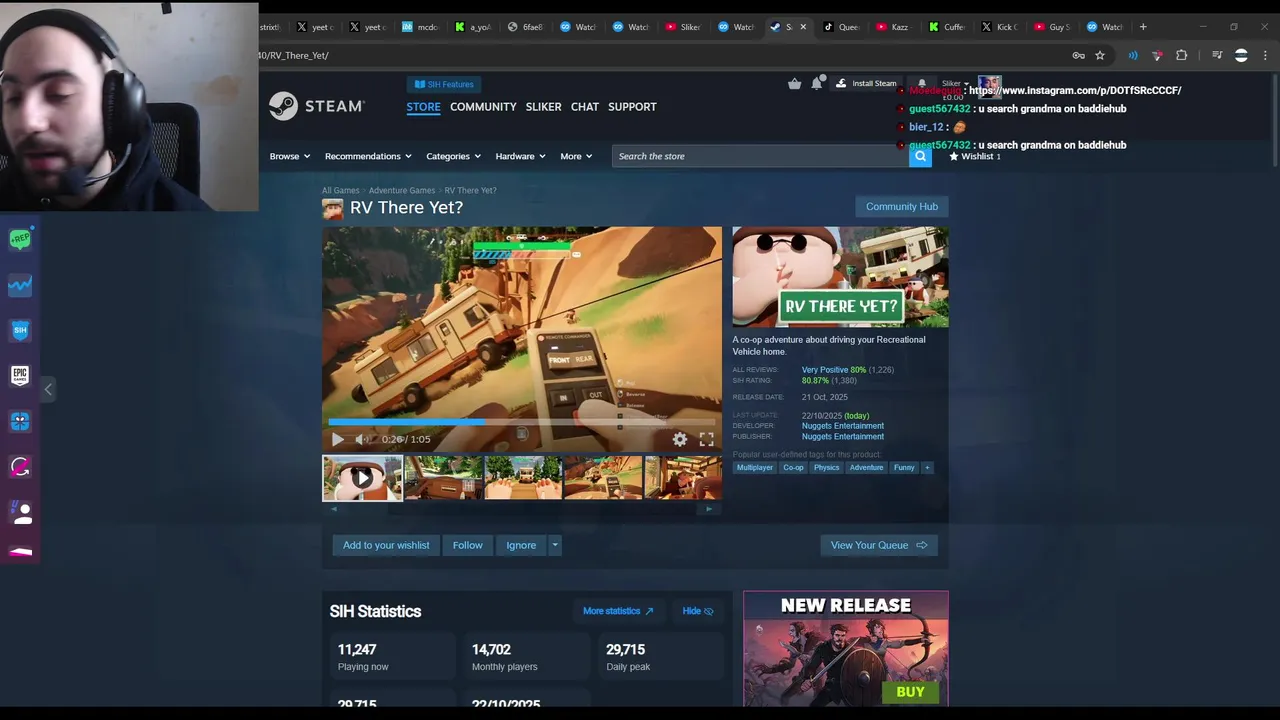The image size is (1280, 720).
Task: Expand the Recommendations menu
Action: (x=369, y=156)
